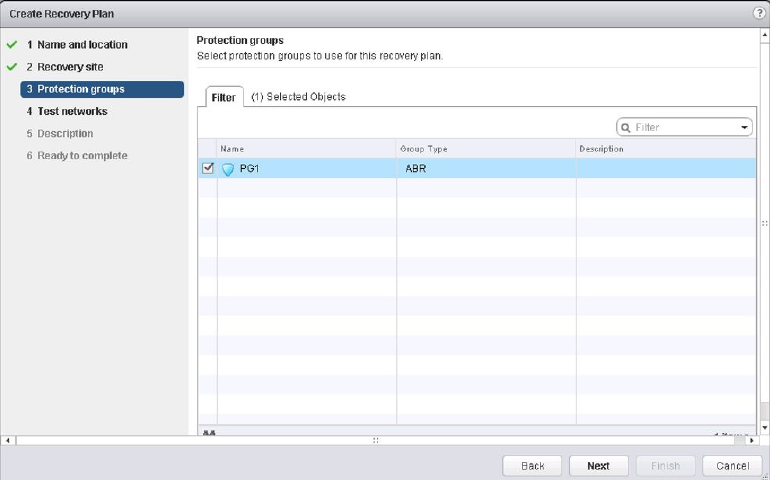
Task: Click the help question mark icon
Action: click(759, 13)
